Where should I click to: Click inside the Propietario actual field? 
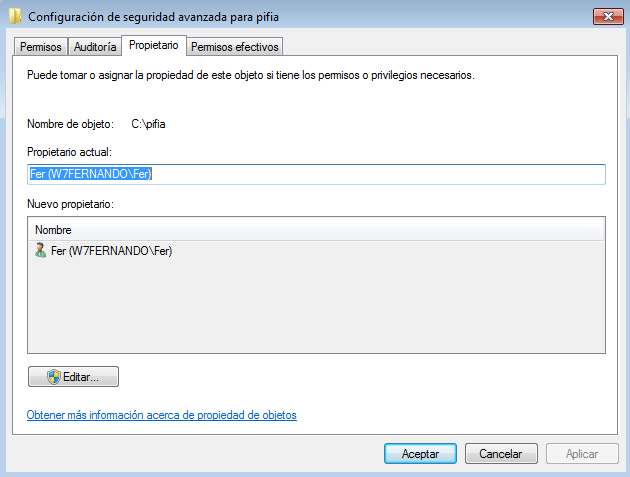click(316, 174)
